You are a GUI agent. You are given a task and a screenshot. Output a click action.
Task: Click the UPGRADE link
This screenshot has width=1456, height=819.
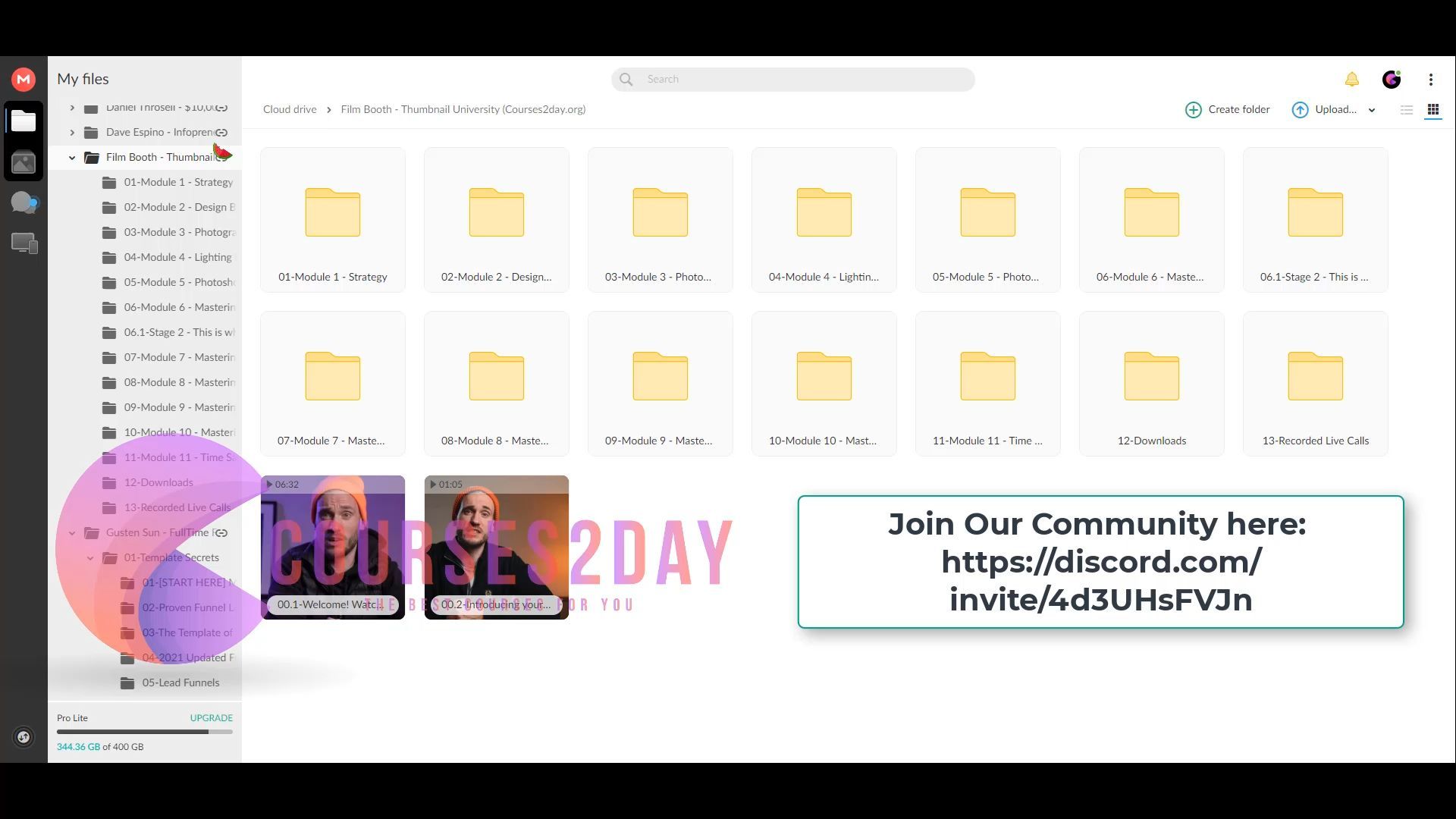[x=211, y=718]
